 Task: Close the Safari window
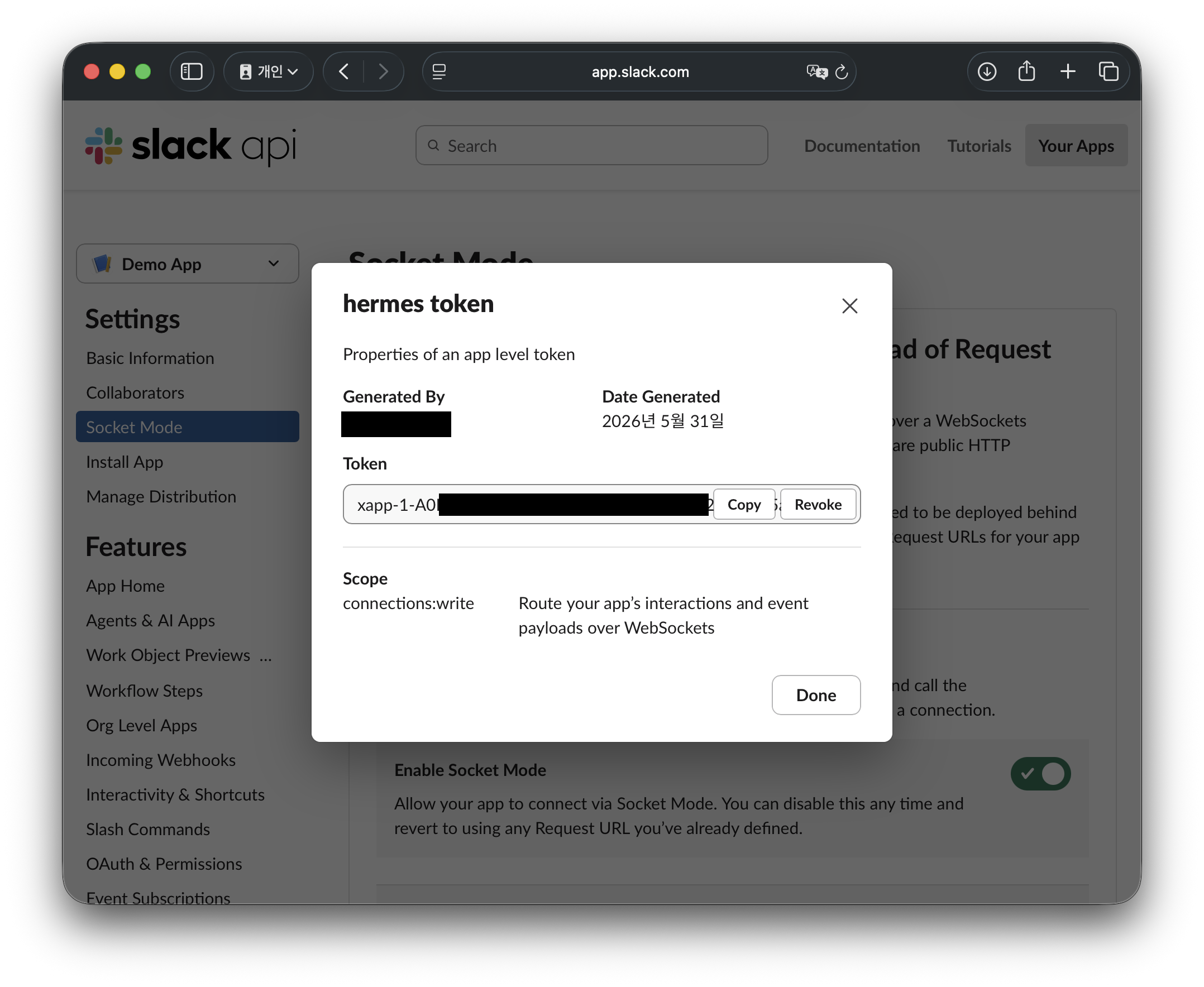click(92, 71)
